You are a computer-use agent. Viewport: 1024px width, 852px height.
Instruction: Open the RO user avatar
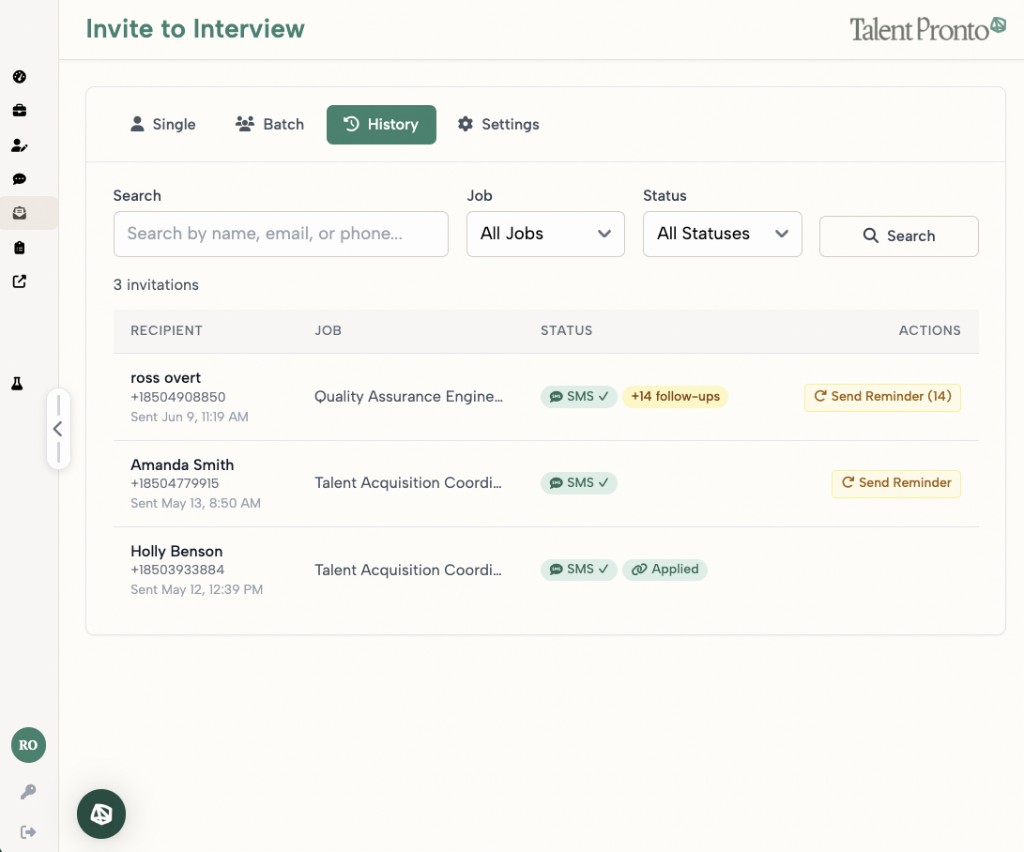[x=28, y=745]
